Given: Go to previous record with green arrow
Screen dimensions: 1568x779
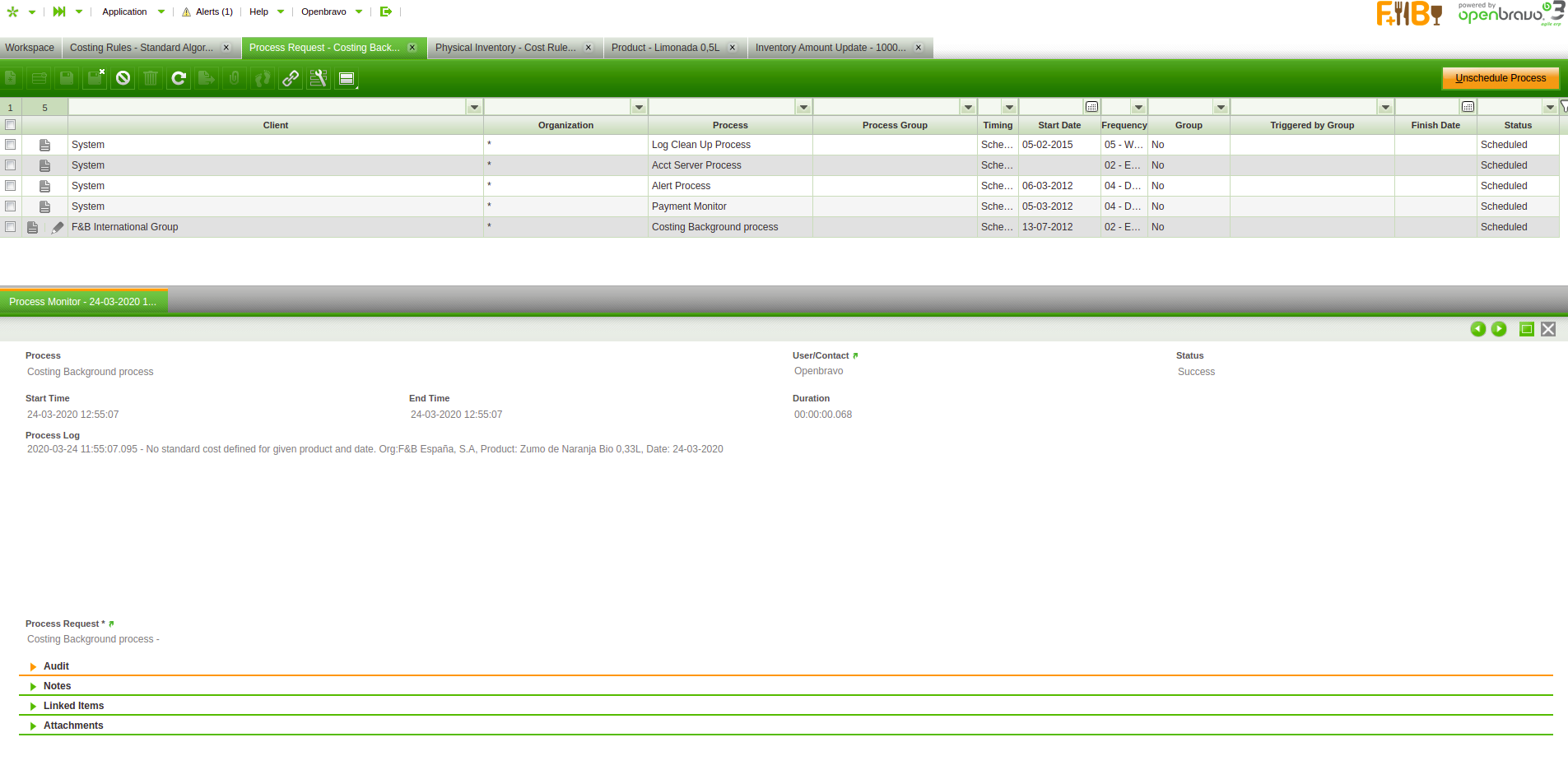Looking at the screenshot, I should coord(1478,329).
